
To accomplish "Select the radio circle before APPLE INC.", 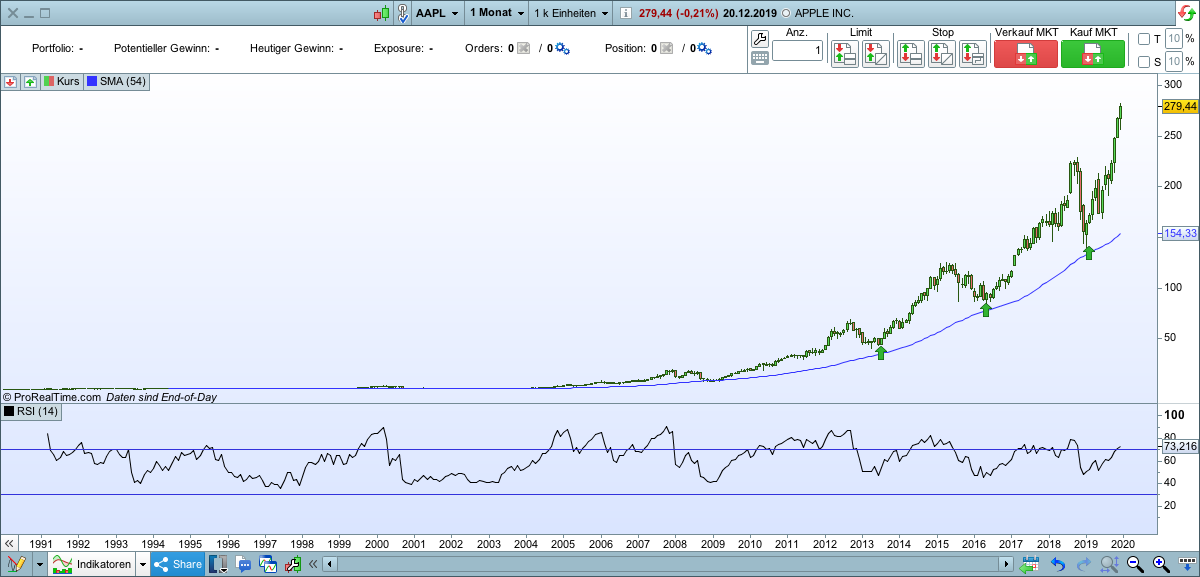I will point(786,13).
